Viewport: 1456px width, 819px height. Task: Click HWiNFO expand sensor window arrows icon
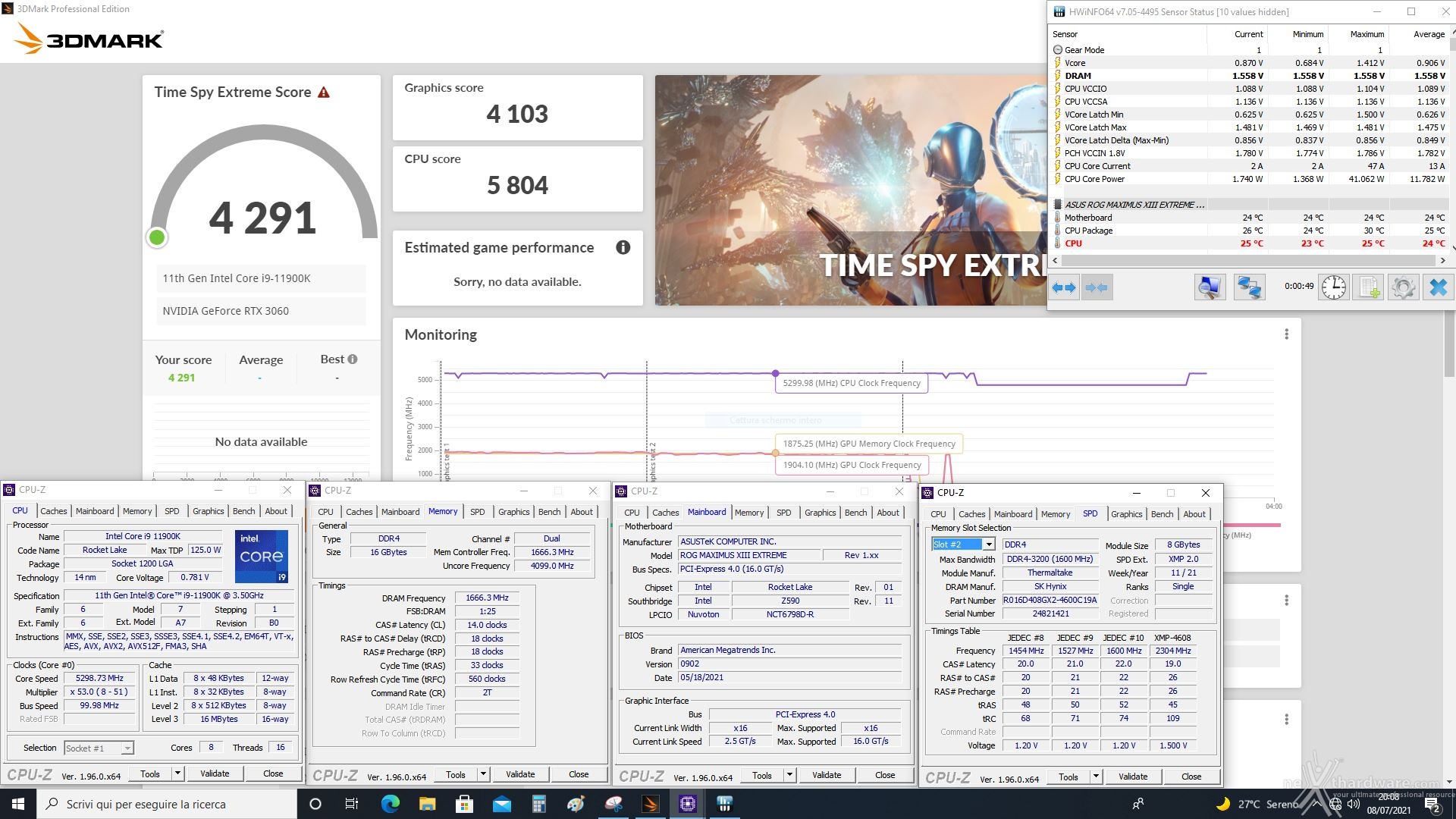click(1064, 287)
